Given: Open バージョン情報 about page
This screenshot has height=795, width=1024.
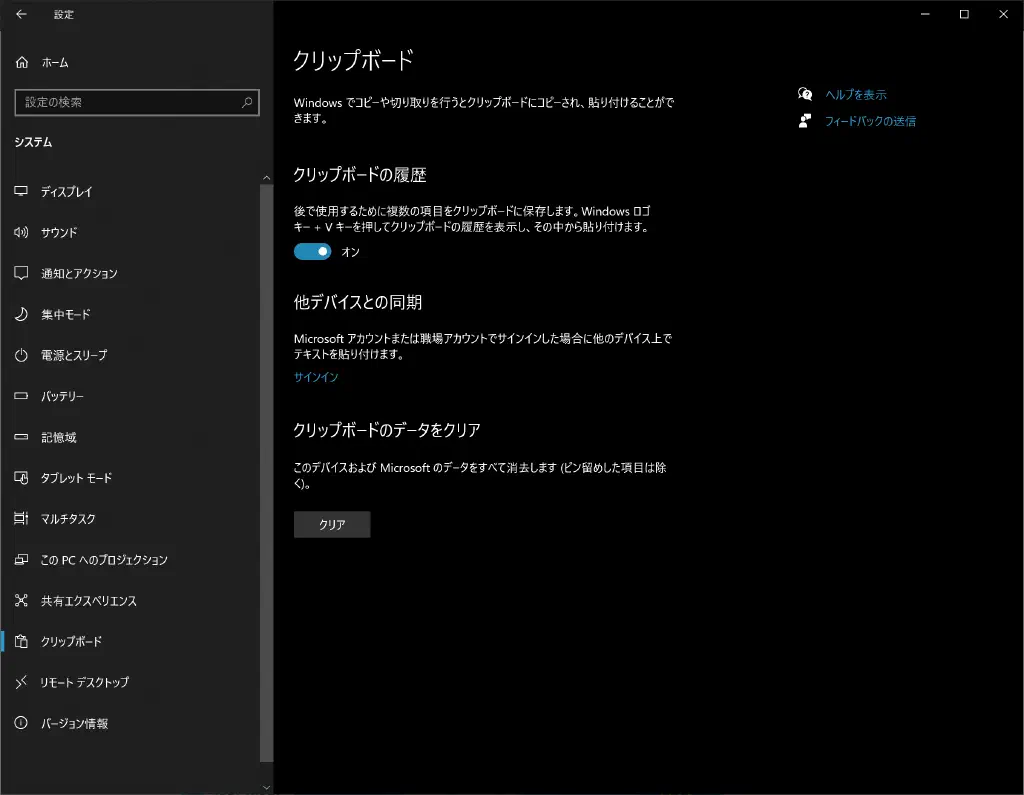Looking at the screenshot, I should pyautogui.click(x=74, y=723).
